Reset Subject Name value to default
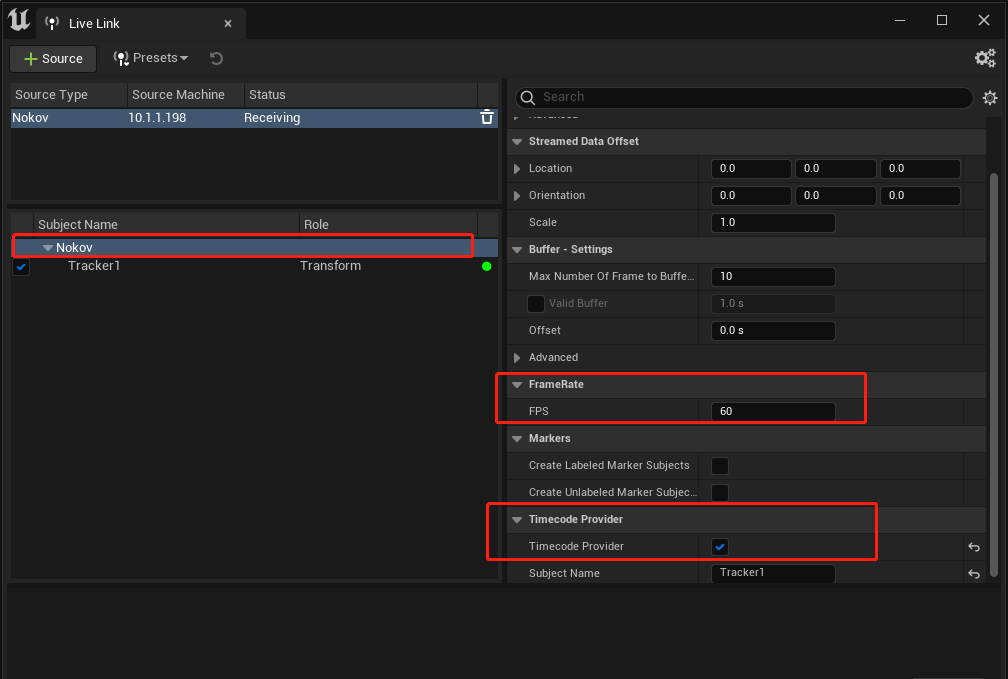The width and height of the screenshot is (1008, 679). coord(974,574)
